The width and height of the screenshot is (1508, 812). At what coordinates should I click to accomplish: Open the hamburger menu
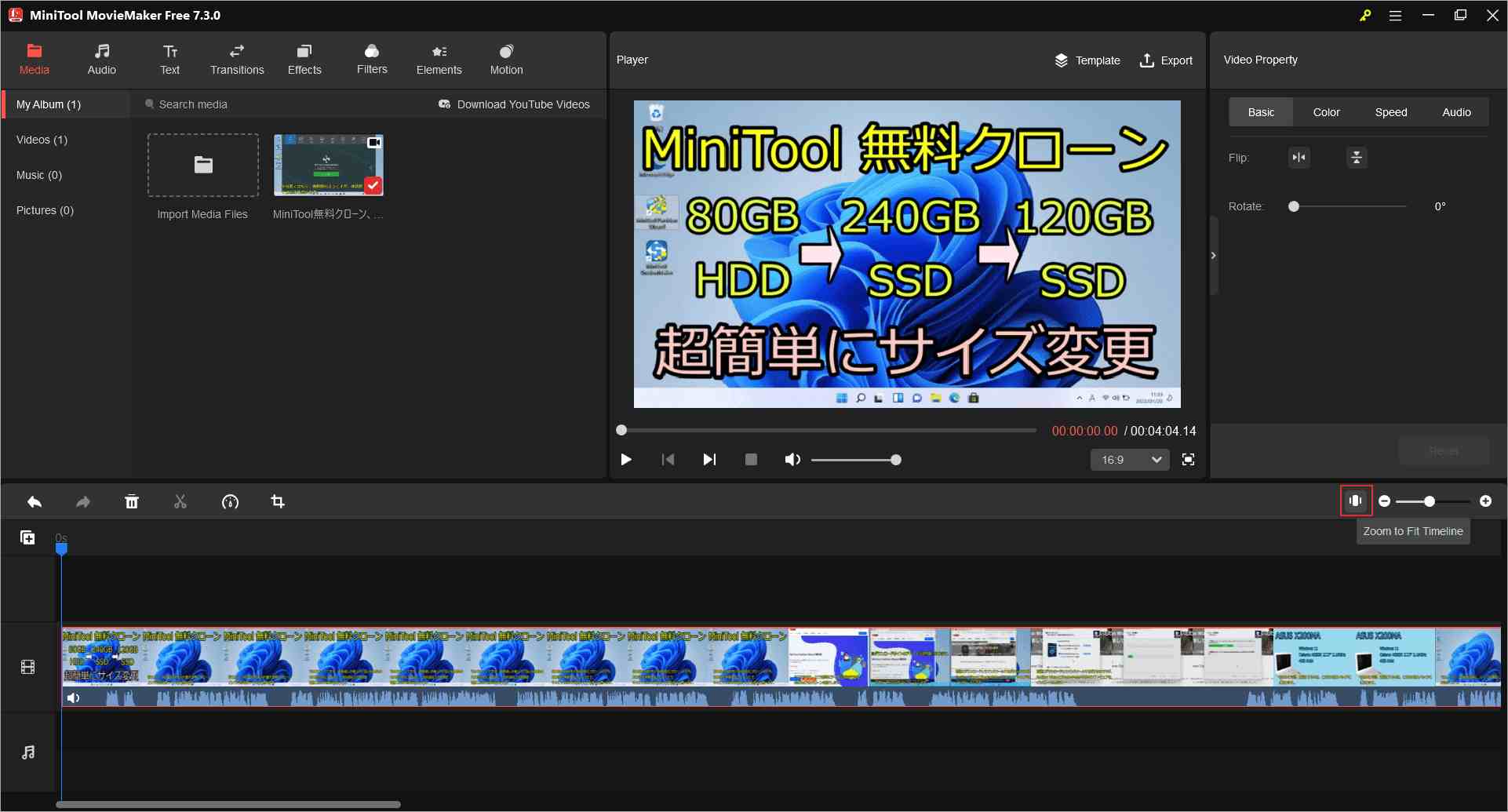click(x=1395, y=15)
